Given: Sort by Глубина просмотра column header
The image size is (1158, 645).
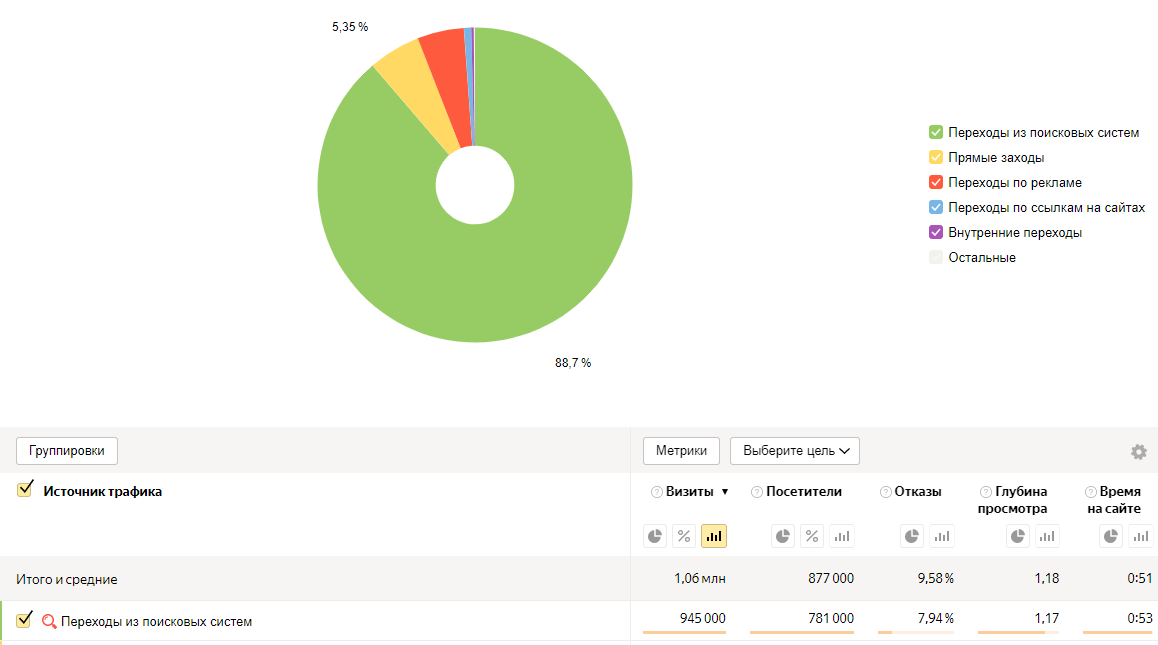Looking at the screenshot, I should coord(1020,499).
